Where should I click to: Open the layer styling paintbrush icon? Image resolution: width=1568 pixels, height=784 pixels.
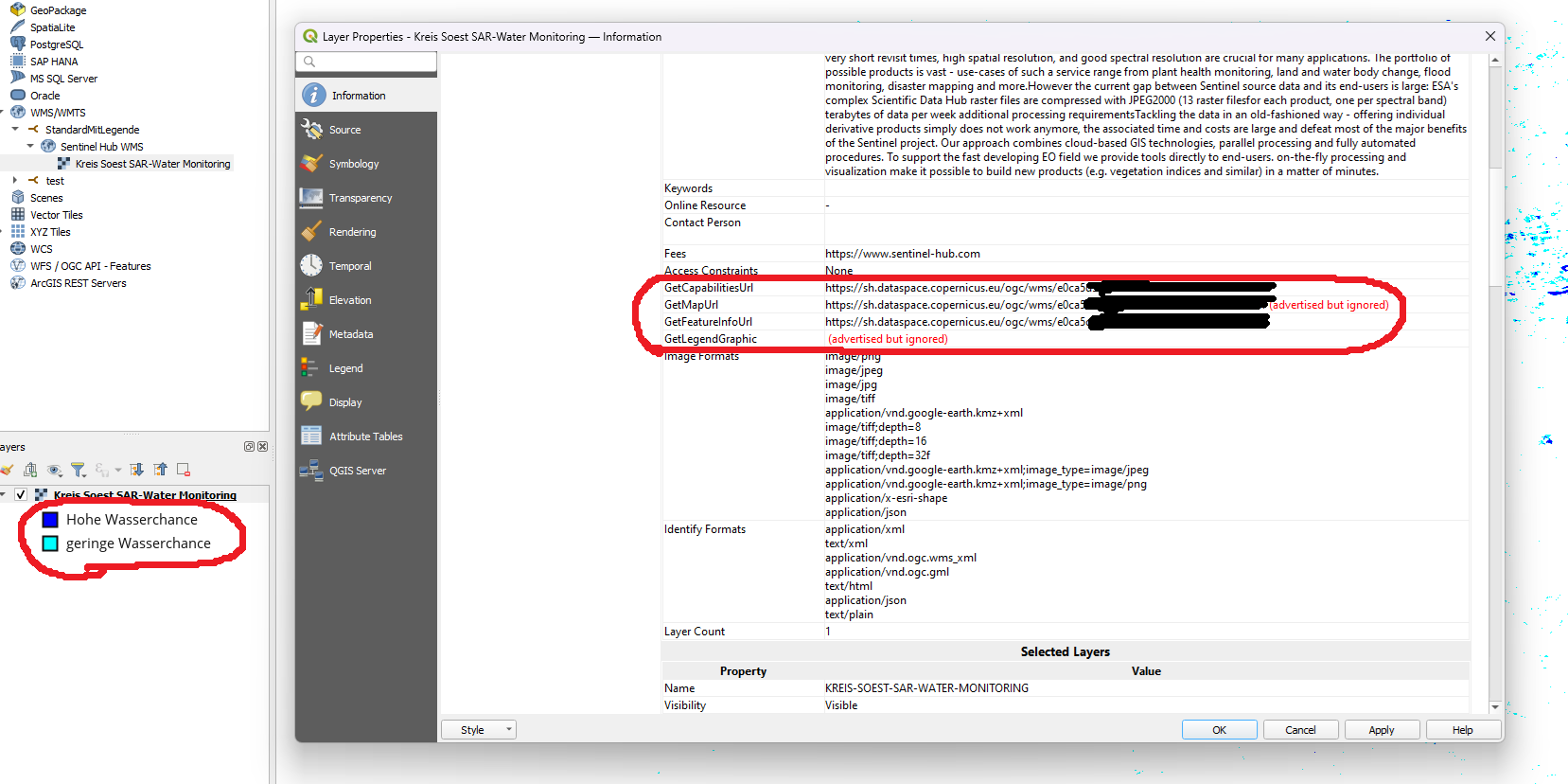(7, 470)
